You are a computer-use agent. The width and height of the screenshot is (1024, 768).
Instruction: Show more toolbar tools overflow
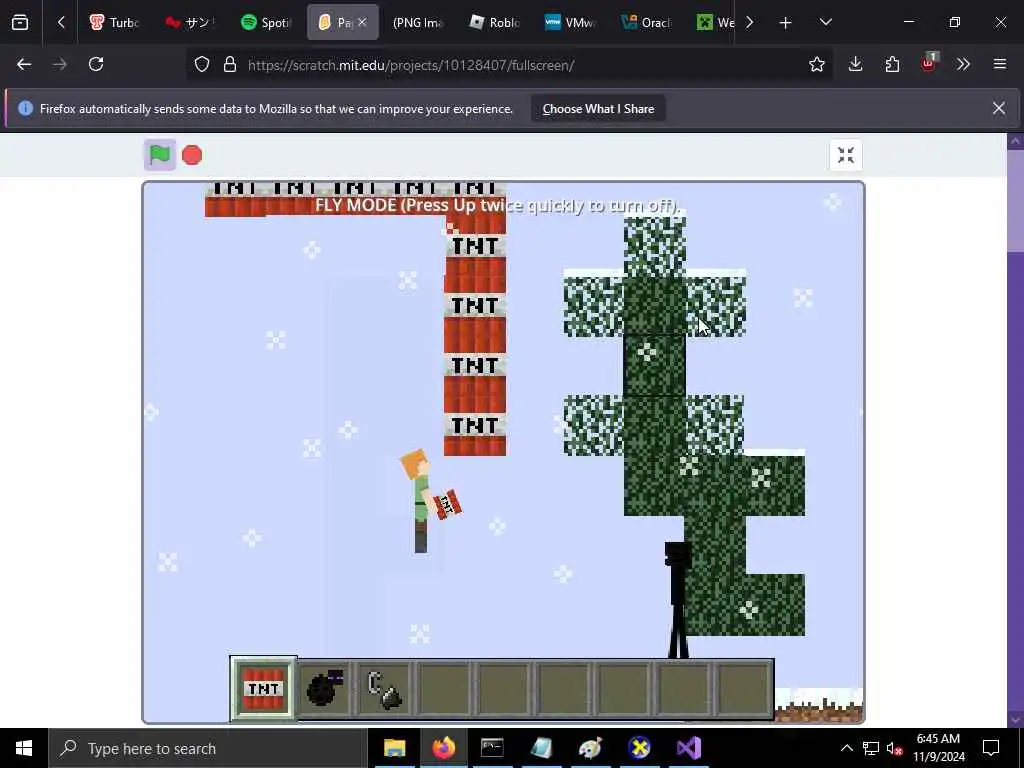(x=963, y=64)
